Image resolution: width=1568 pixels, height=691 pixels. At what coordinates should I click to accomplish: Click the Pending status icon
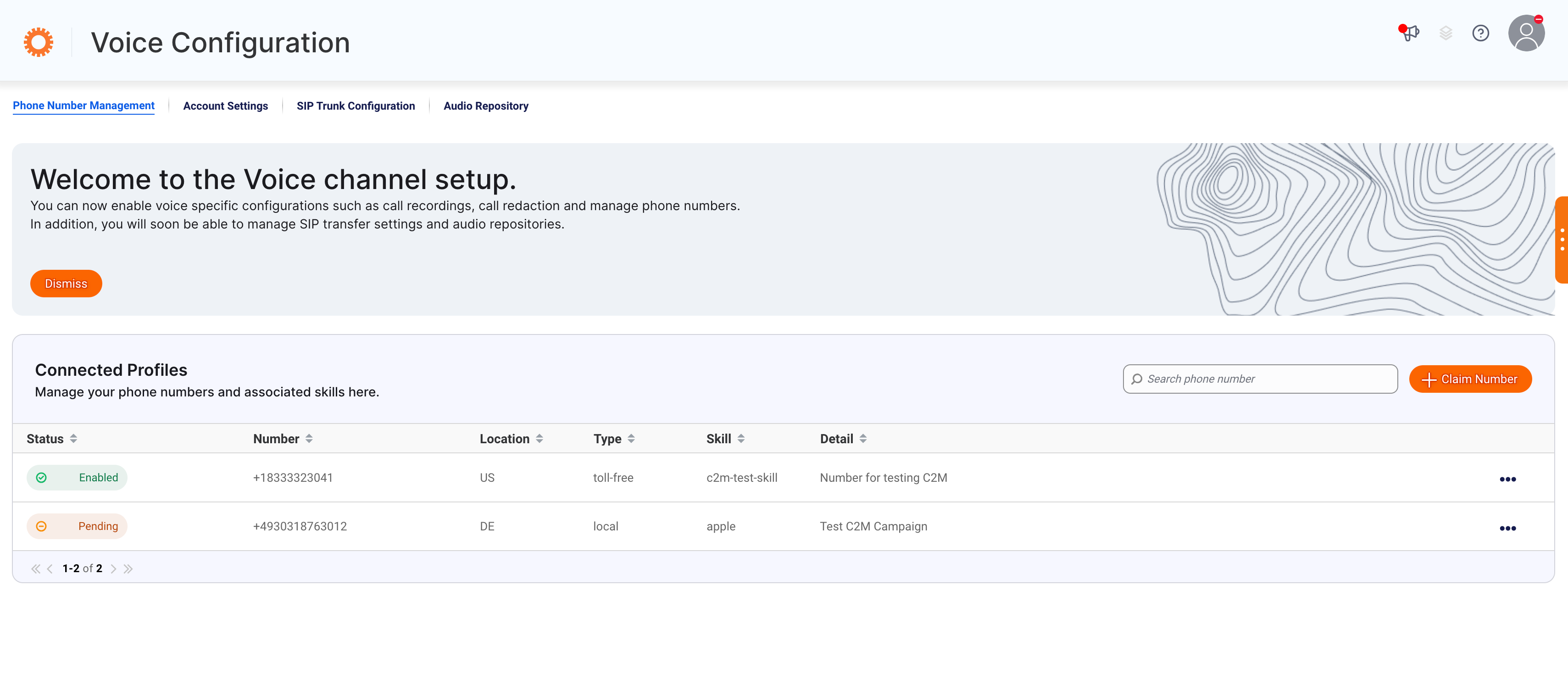pos(41,527)
